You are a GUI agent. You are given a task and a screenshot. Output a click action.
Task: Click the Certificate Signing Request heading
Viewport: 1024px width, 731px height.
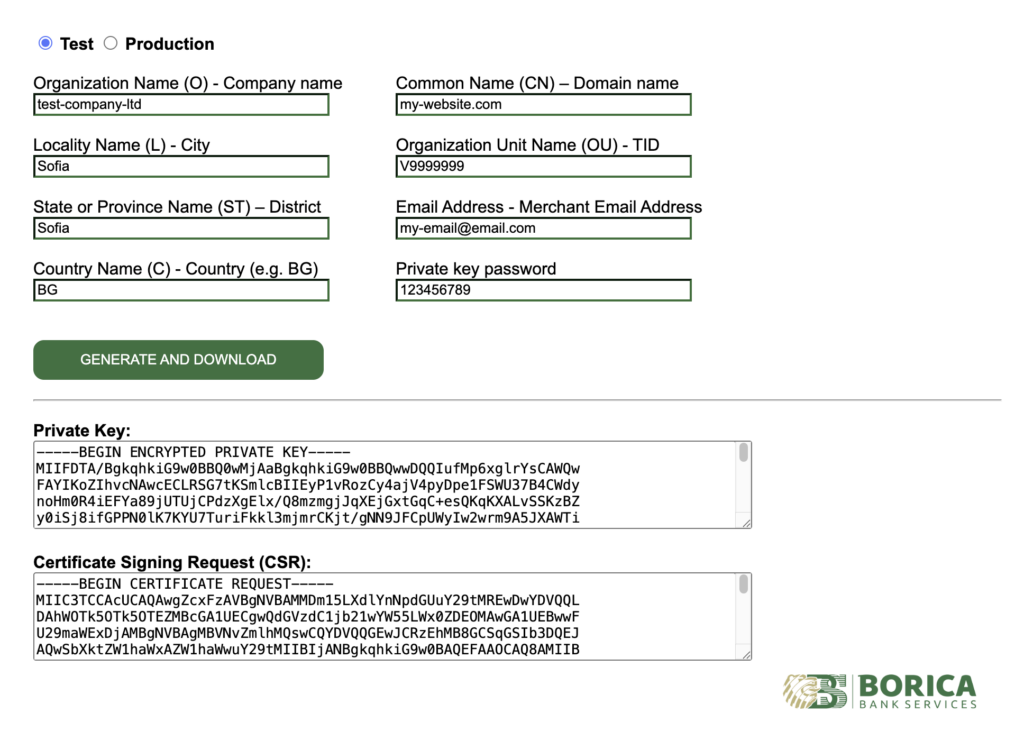click(x=174, y=562)
